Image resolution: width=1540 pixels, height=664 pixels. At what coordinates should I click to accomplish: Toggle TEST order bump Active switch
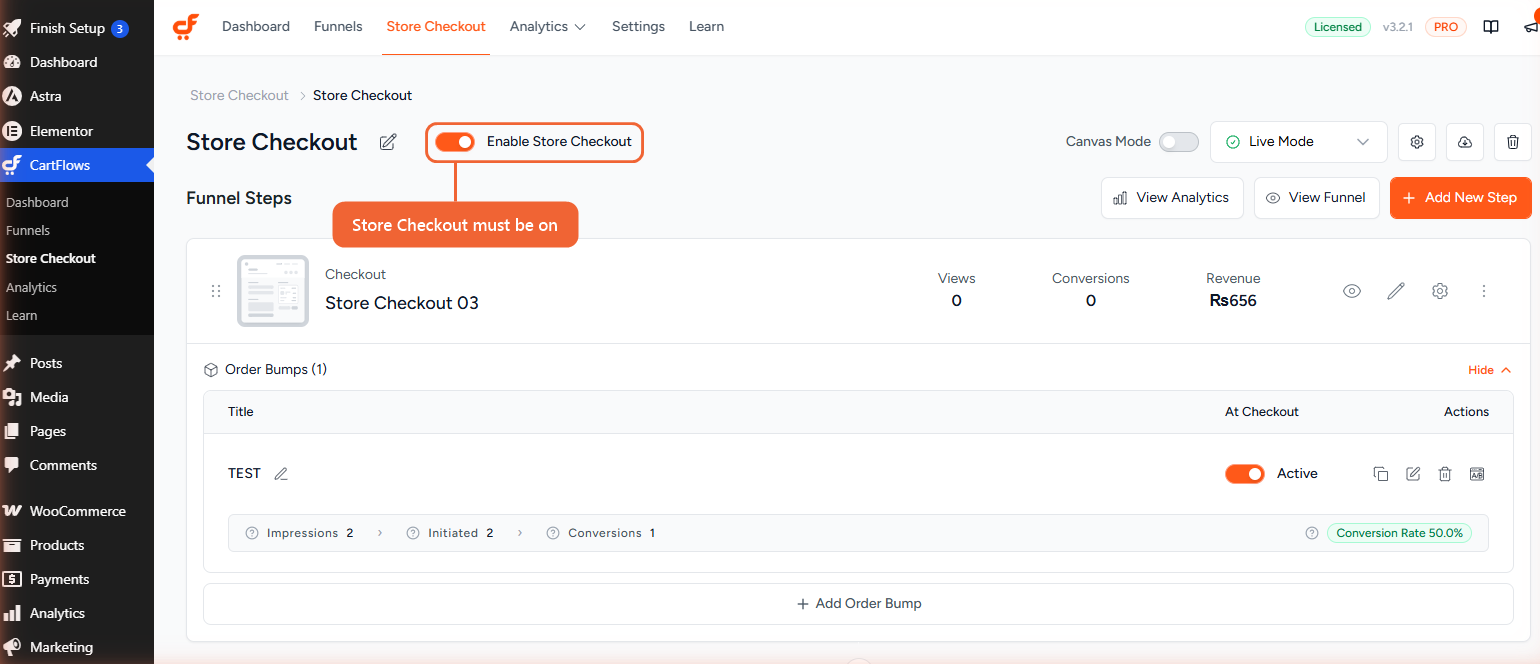coord(1245,474)
